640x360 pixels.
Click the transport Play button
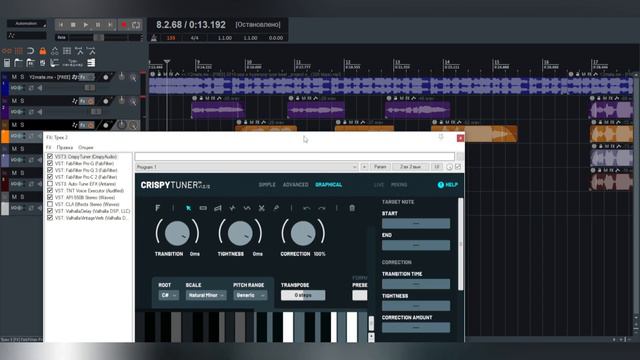(86, 25)
